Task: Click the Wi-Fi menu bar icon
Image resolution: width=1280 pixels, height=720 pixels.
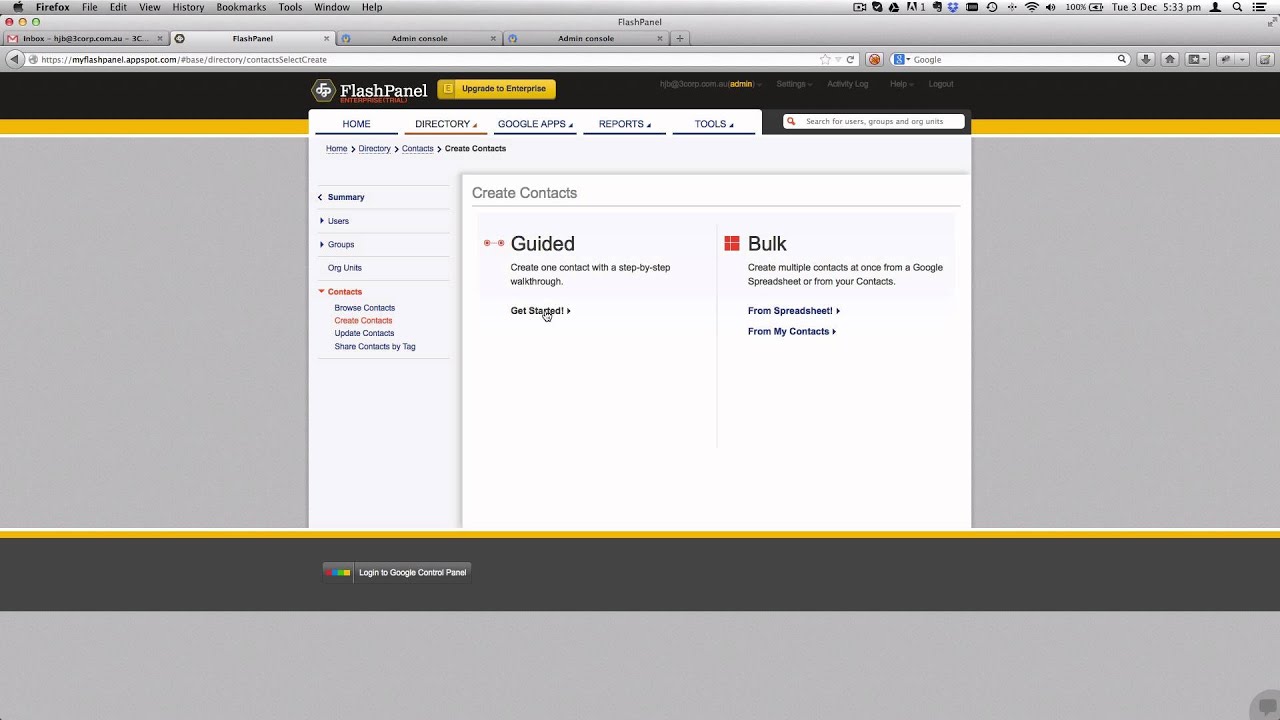Action: coord(1031,7)
